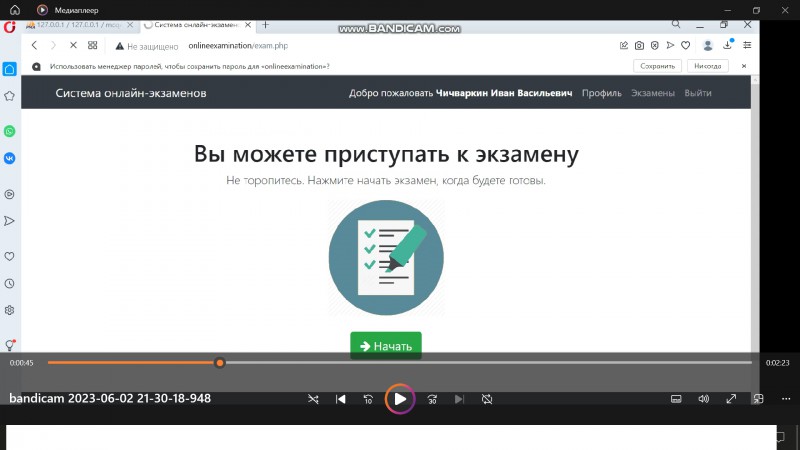Open VK in the sidebar
This screenshot has width=800, height=450.
coord(9,158)
